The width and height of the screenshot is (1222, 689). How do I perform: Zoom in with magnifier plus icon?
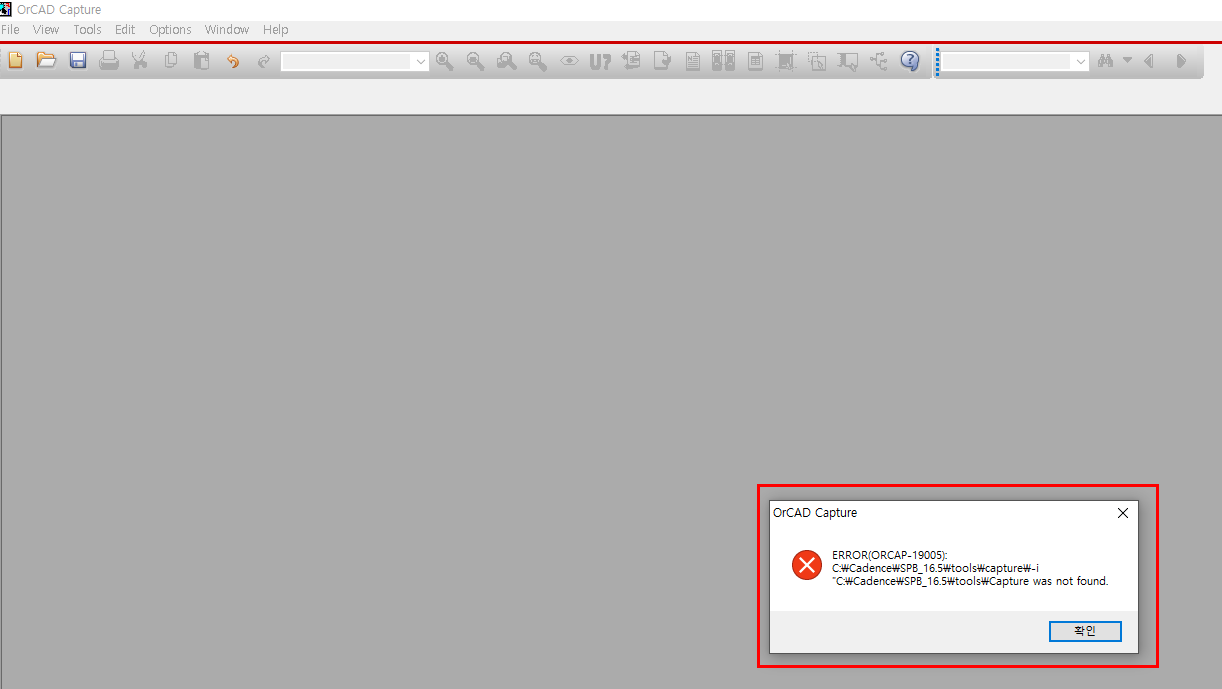[445, 61]
